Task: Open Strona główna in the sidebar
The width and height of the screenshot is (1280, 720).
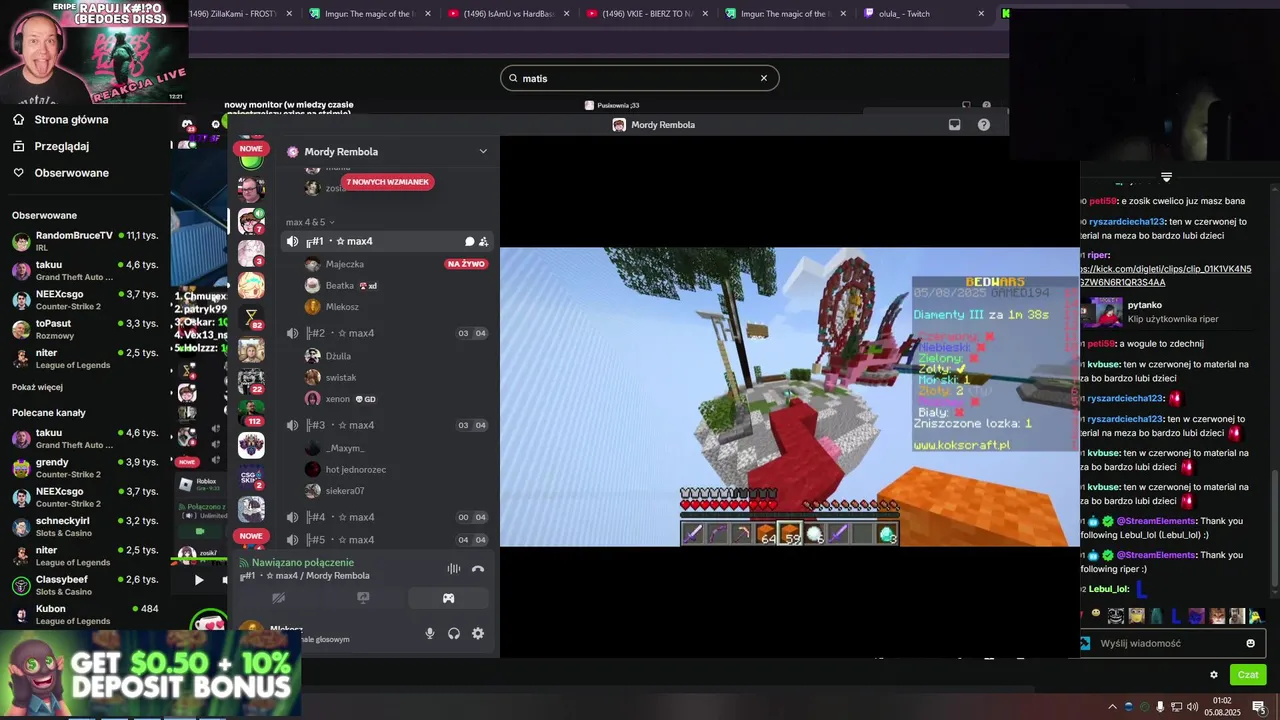Action: click(x=60, y=119)
